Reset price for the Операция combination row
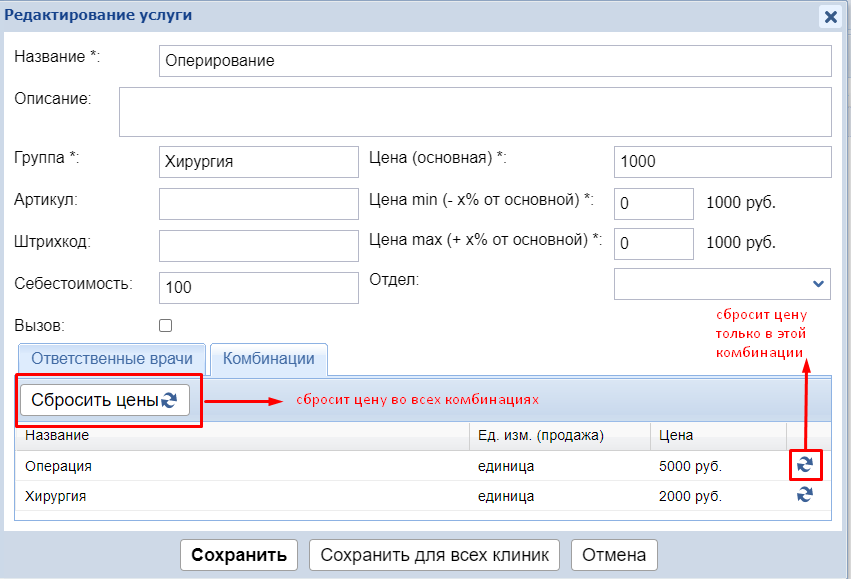 point(804,465)
